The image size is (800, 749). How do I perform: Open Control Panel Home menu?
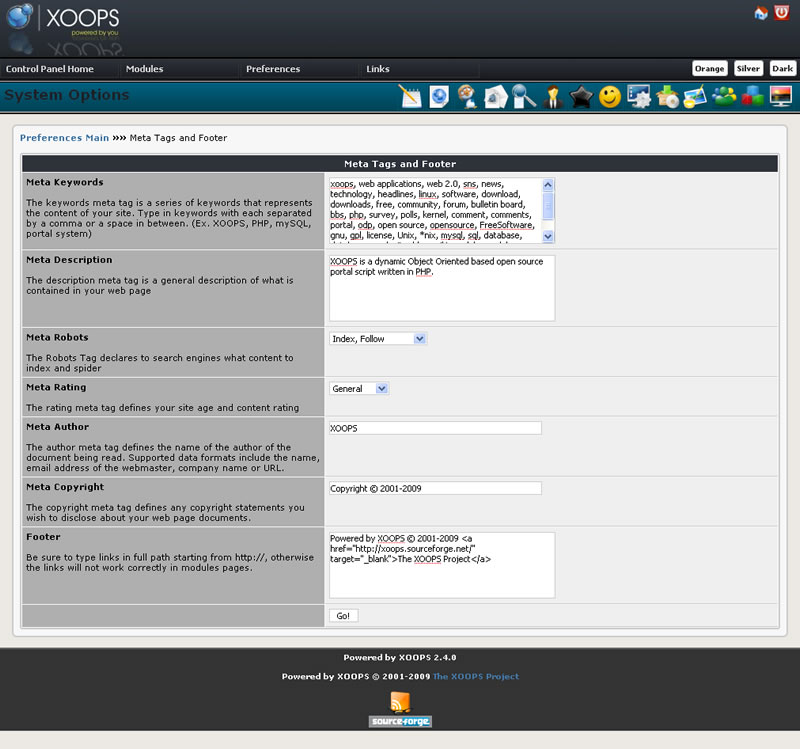49,69
